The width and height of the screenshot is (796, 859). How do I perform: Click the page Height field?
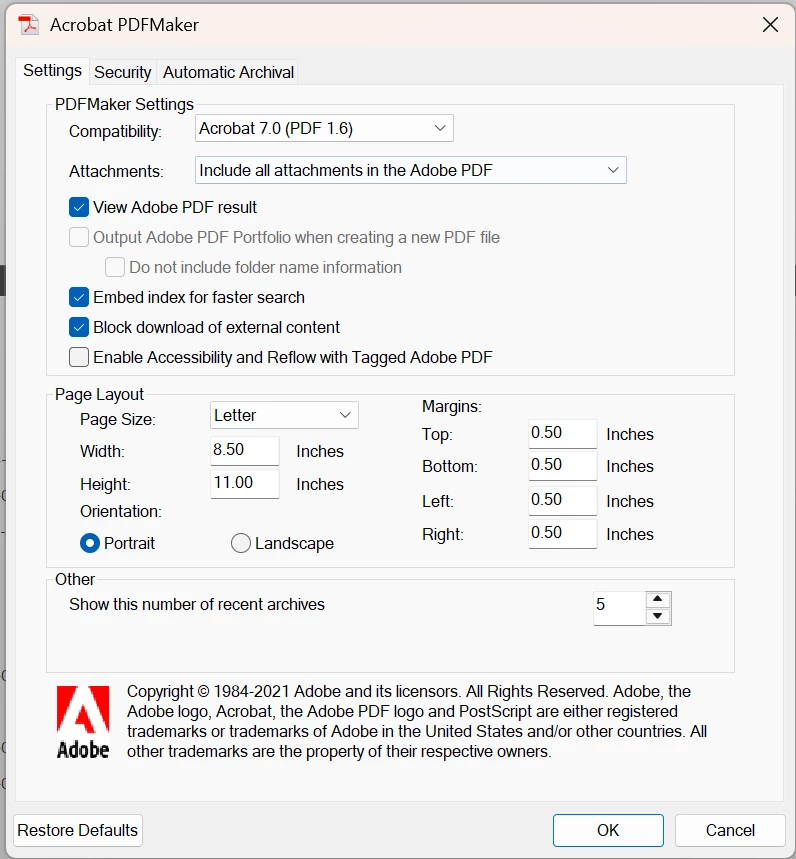[245, 484]
